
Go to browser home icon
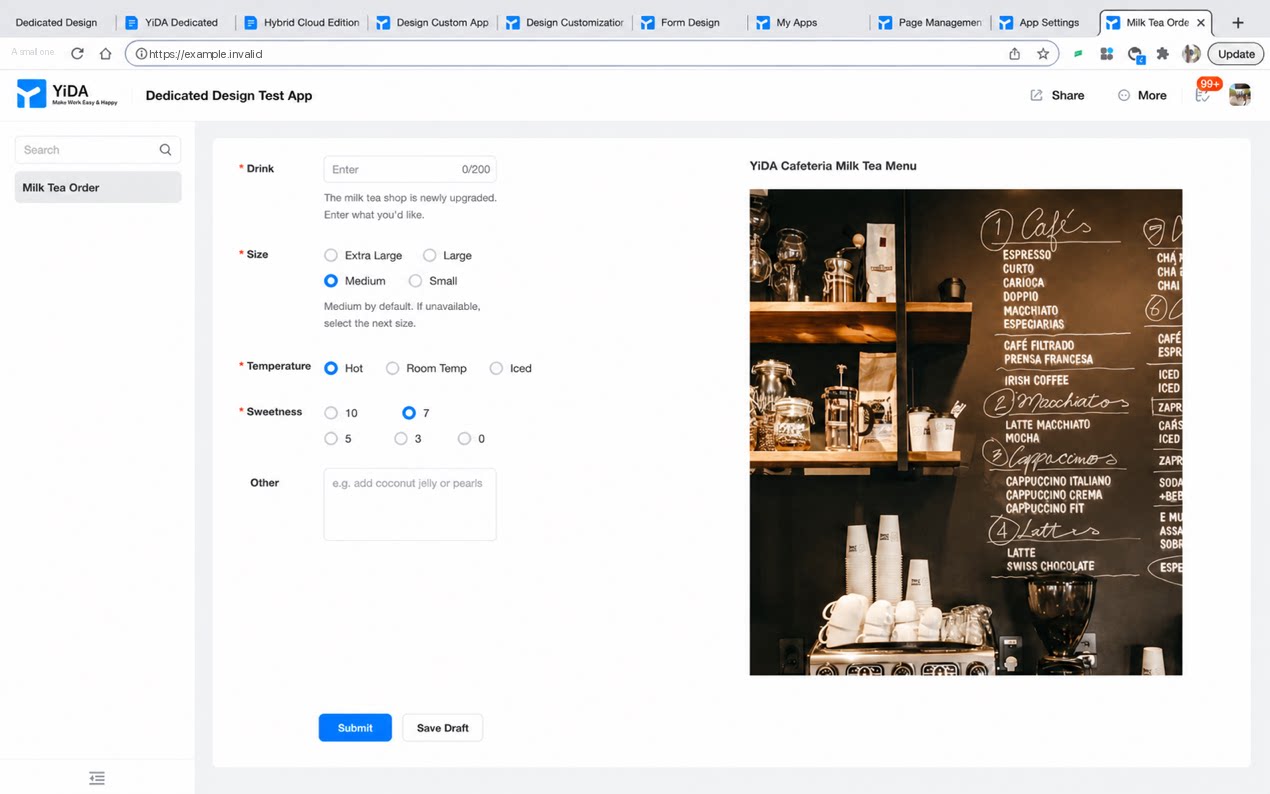pyautogui.click(x=105, y=53)
